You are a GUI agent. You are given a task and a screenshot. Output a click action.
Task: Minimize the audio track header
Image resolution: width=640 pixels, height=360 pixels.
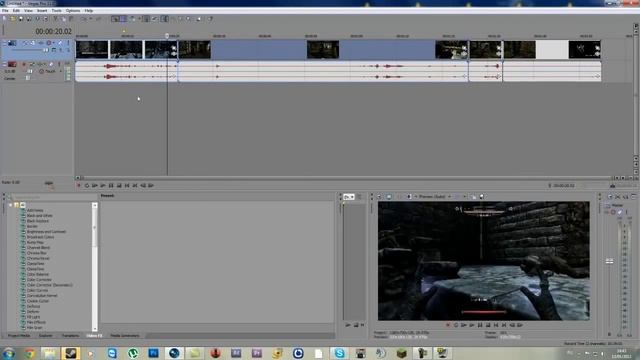click(x=4, y=63)
